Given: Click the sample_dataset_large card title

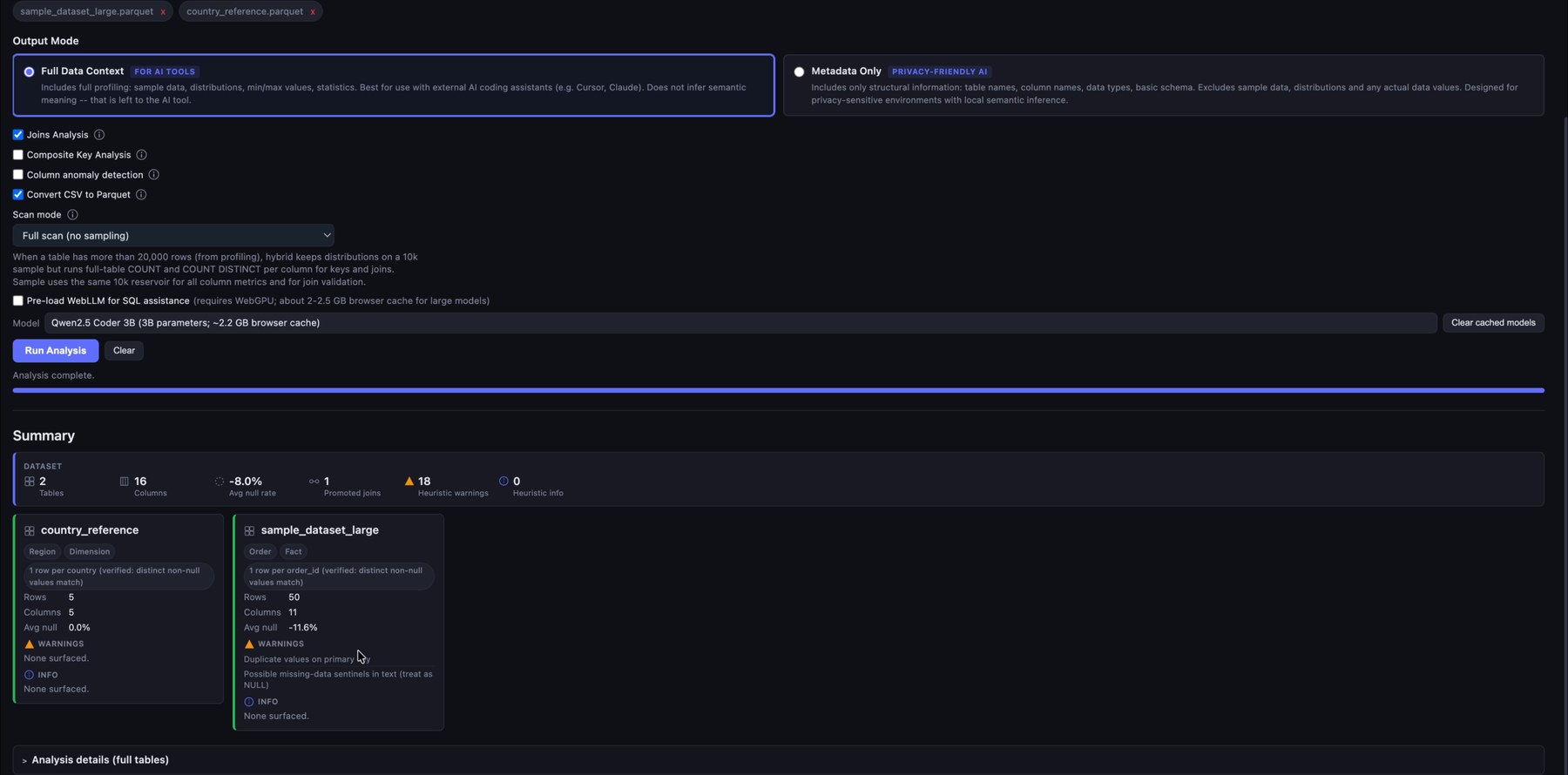Looking at the screenshot, I should click(x=320, y=529).
